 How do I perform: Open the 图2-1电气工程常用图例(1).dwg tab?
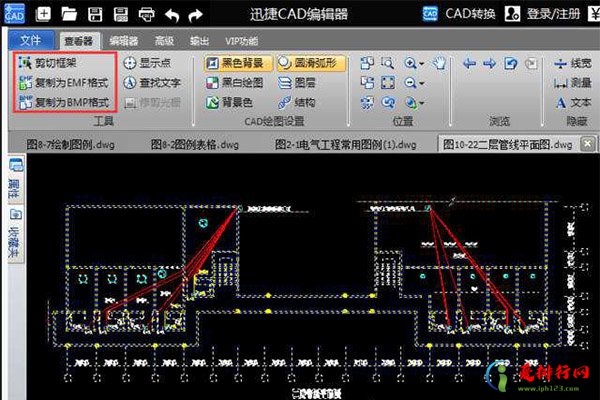[x=346, y=145]
